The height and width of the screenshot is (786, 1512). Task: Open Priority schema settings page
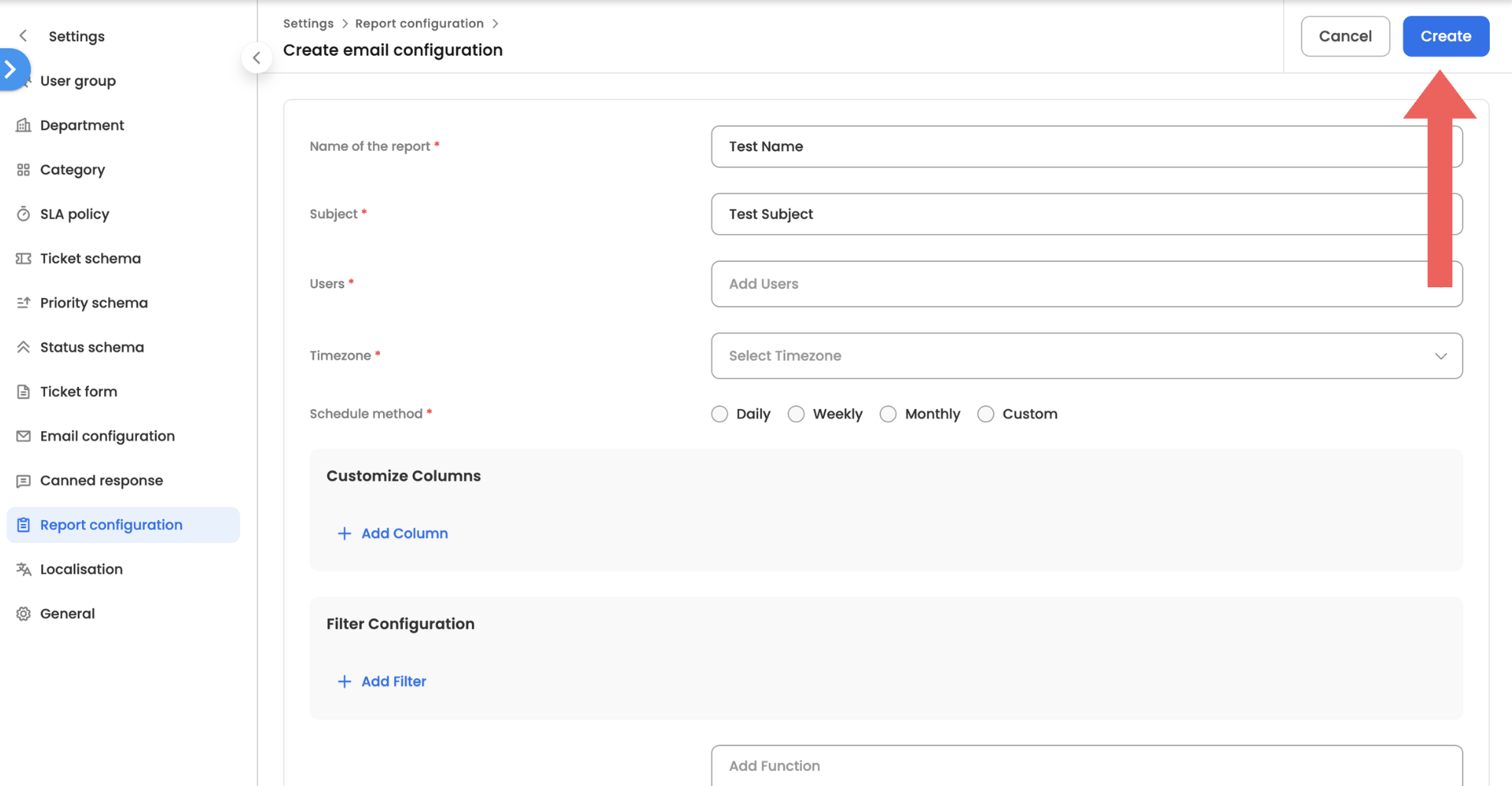93,303
